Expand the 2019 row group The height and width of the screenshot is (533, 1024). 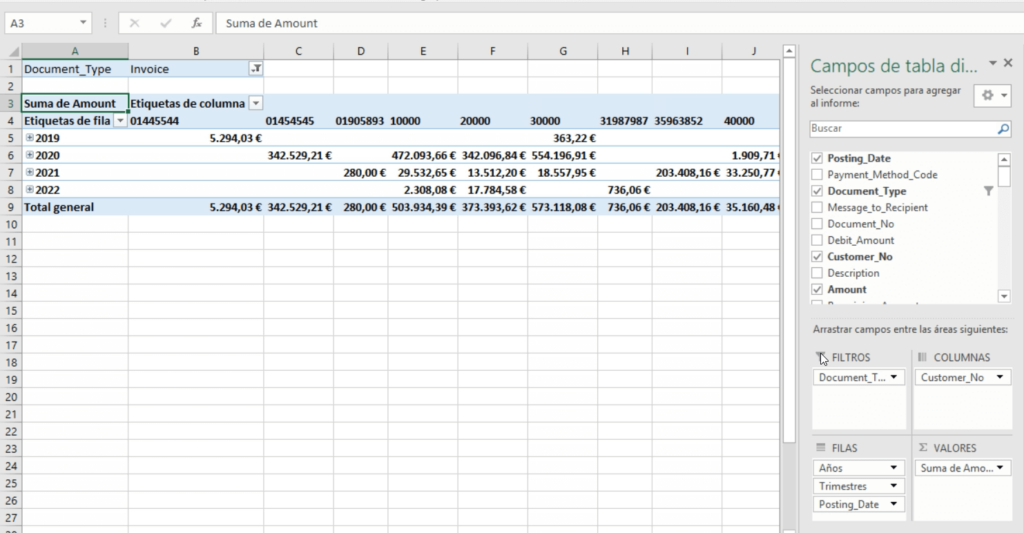[x=29, y=138]
